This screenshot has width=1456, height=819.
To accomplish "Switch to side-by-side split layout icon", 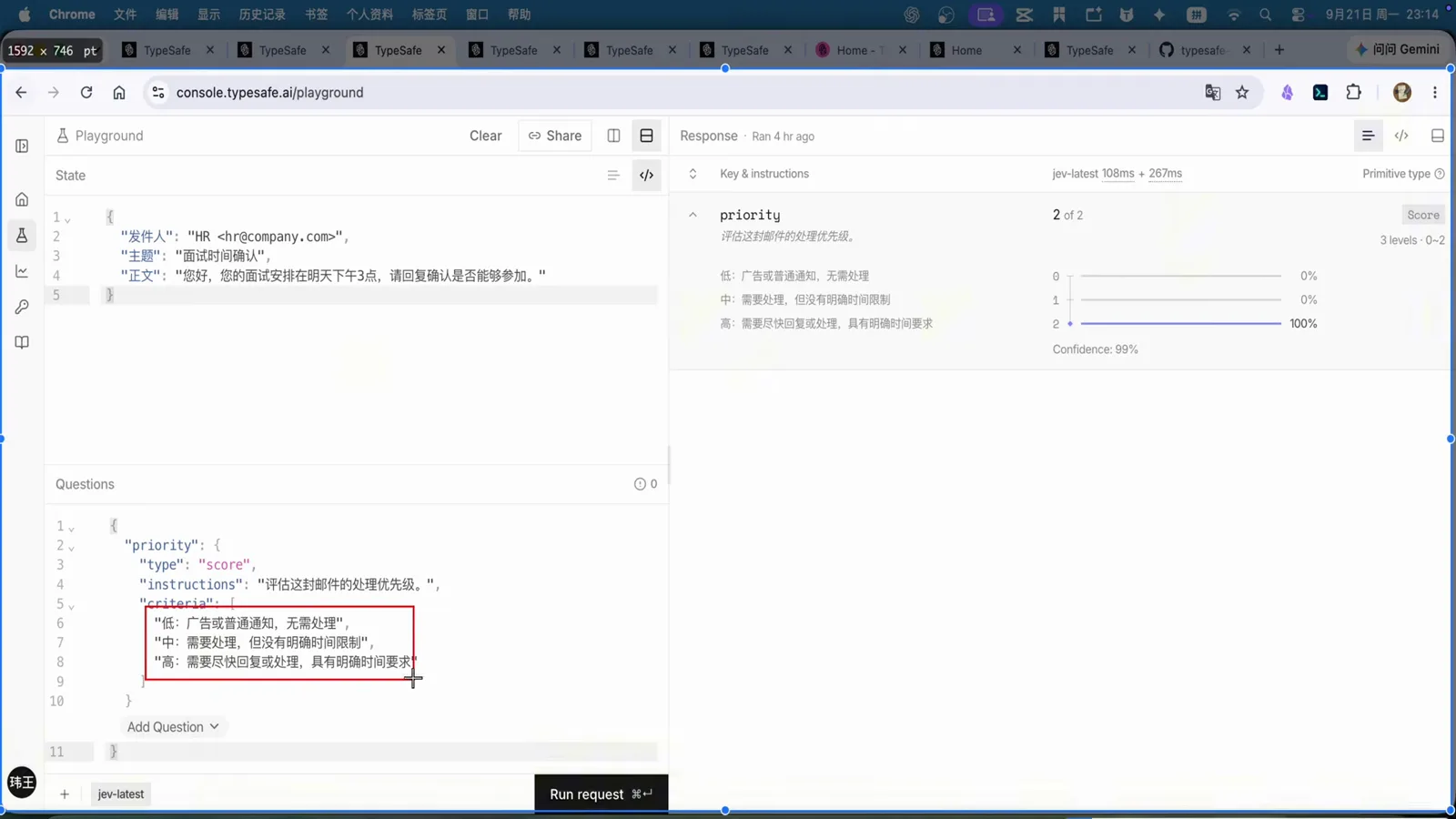I will [x=613, y=136].
